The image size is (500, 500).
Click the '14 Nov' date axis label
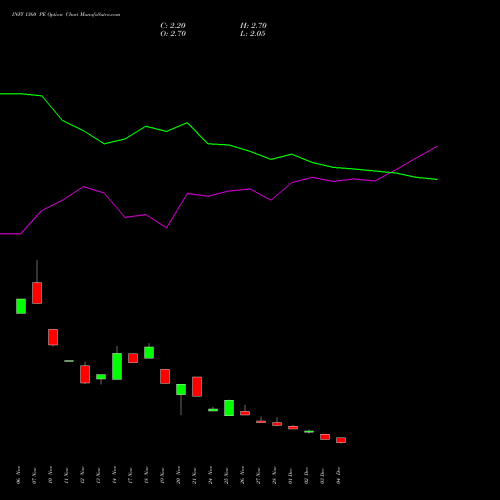114,475
